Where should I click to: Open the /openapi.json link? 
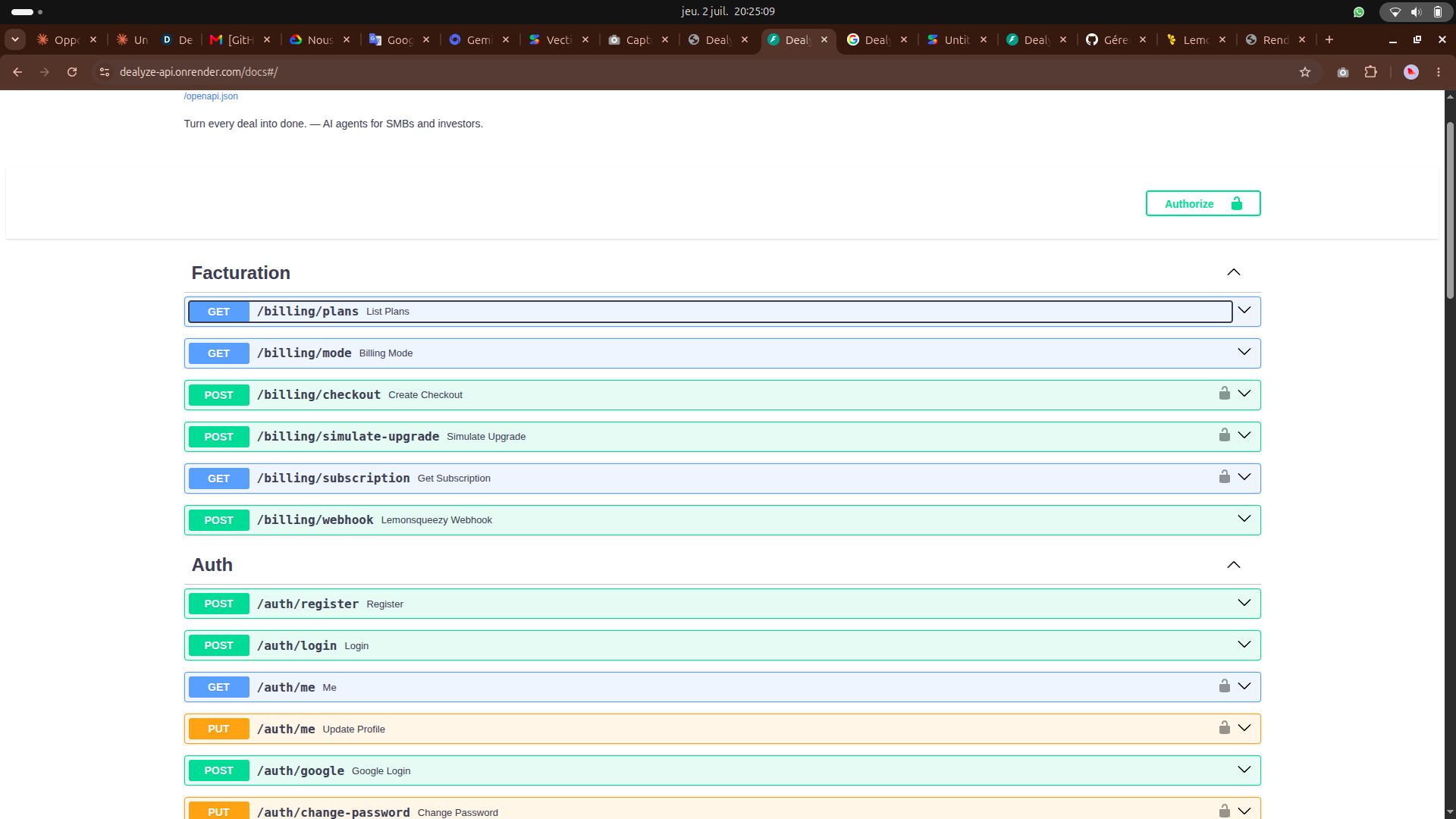(211, 96)
